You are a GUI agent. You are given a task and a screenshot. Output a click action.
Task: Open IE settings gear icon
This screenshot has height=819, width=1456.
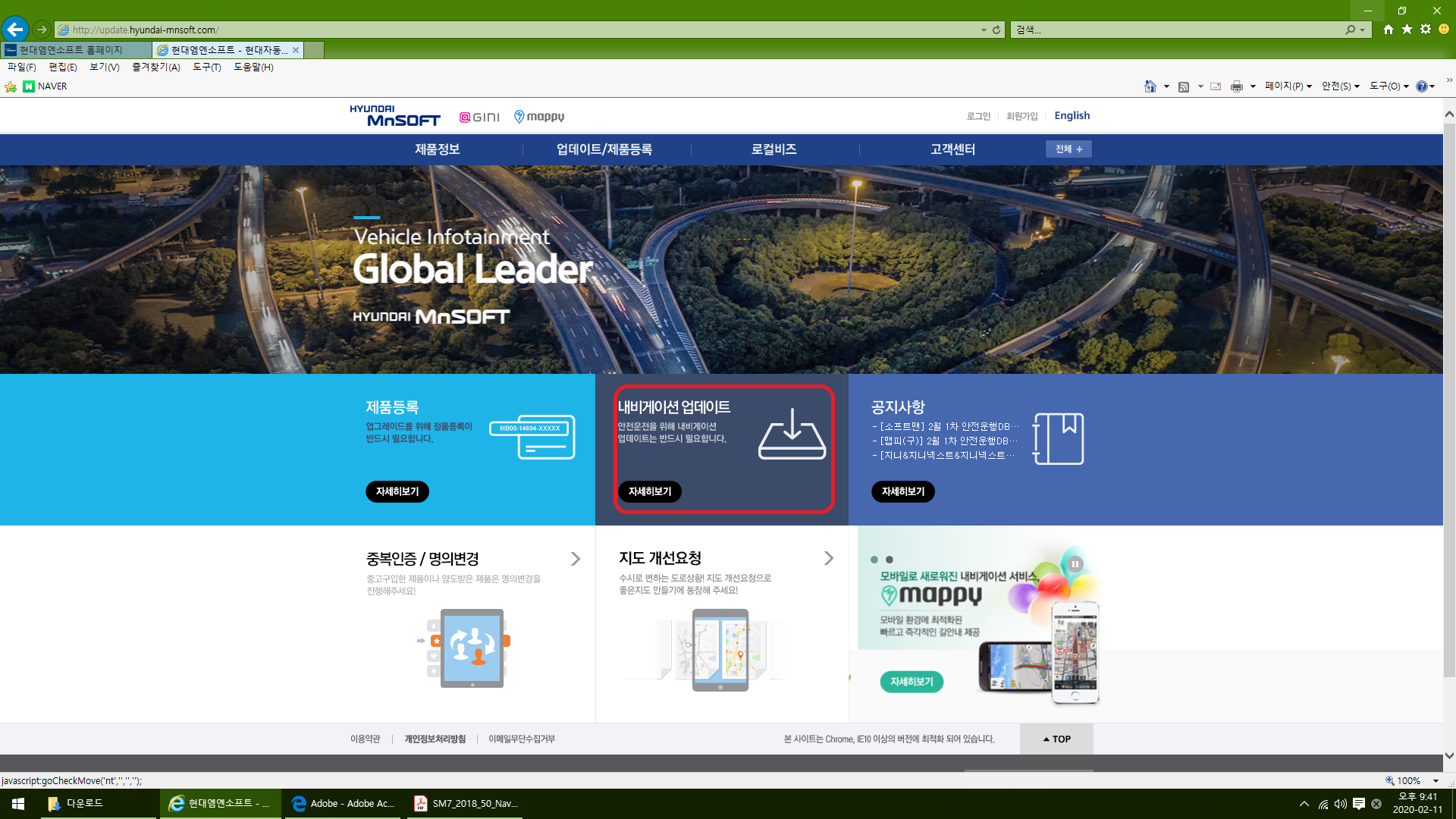point(1426,29)
